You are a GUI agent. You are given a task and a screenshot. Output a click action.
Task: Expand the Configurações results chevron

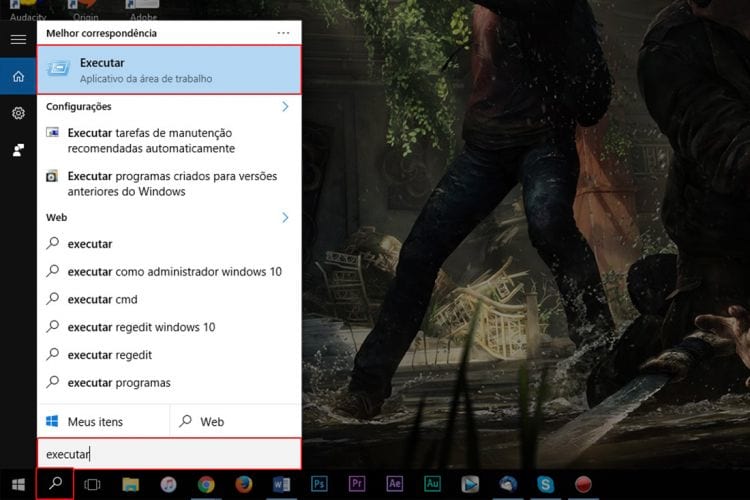pos(285,106)
